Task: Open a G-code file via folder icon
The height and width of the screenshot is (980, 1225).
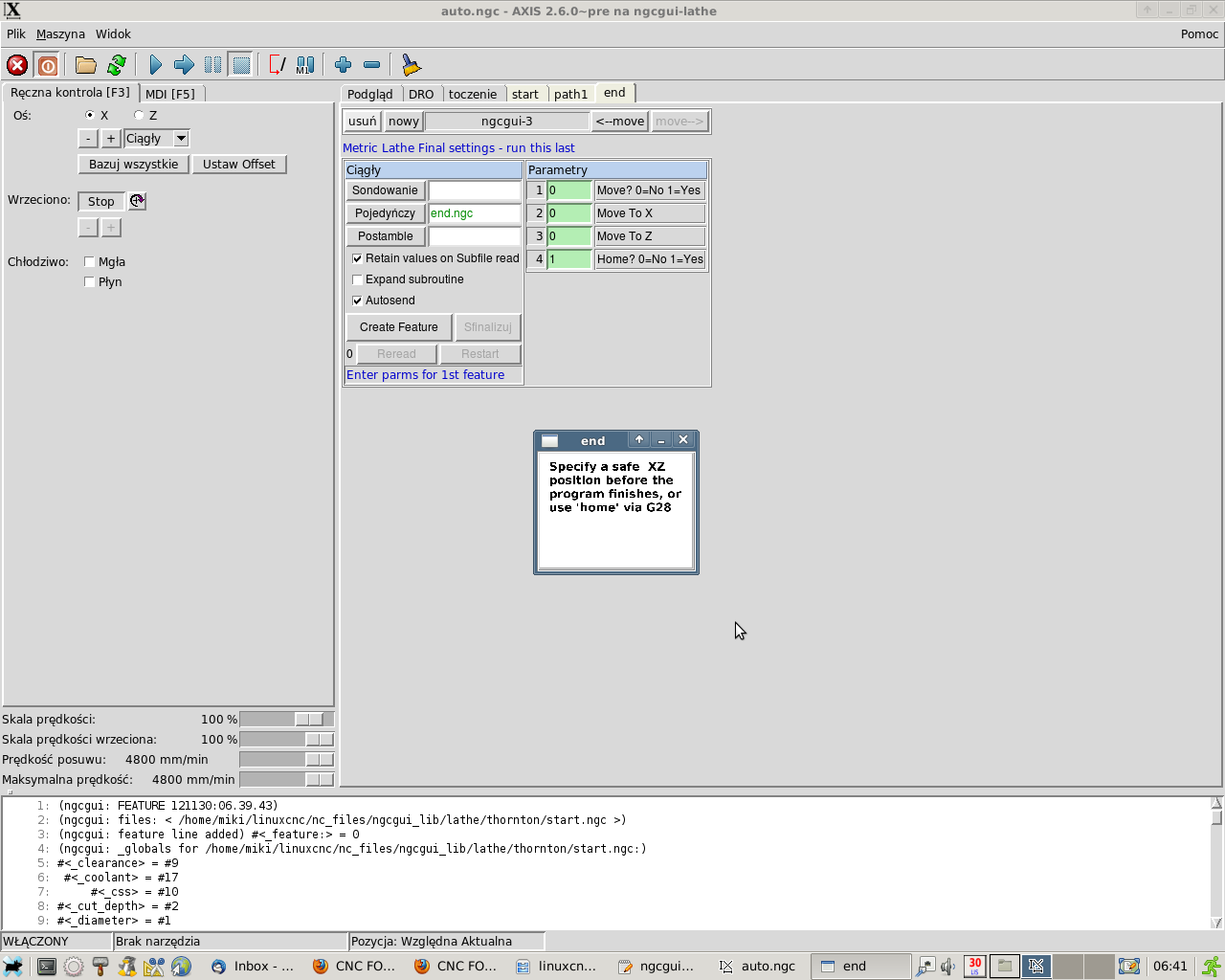Action: point(86,65)
